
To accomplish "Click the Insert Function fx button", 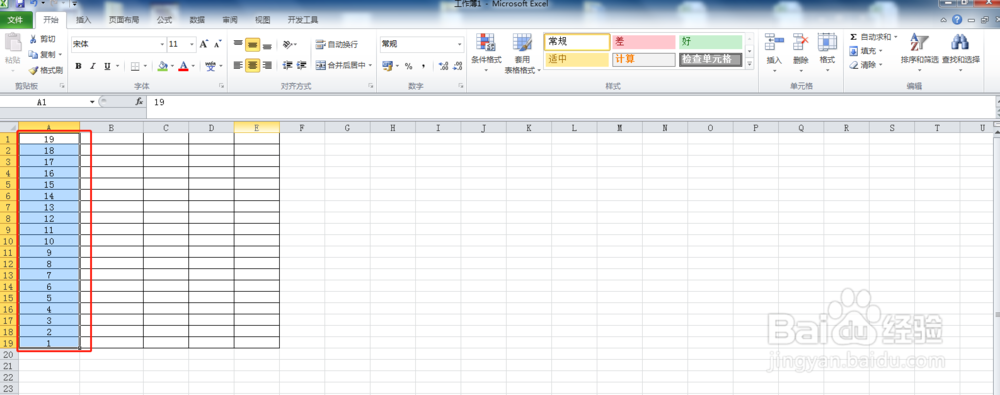I will click(x=140, y=102).
